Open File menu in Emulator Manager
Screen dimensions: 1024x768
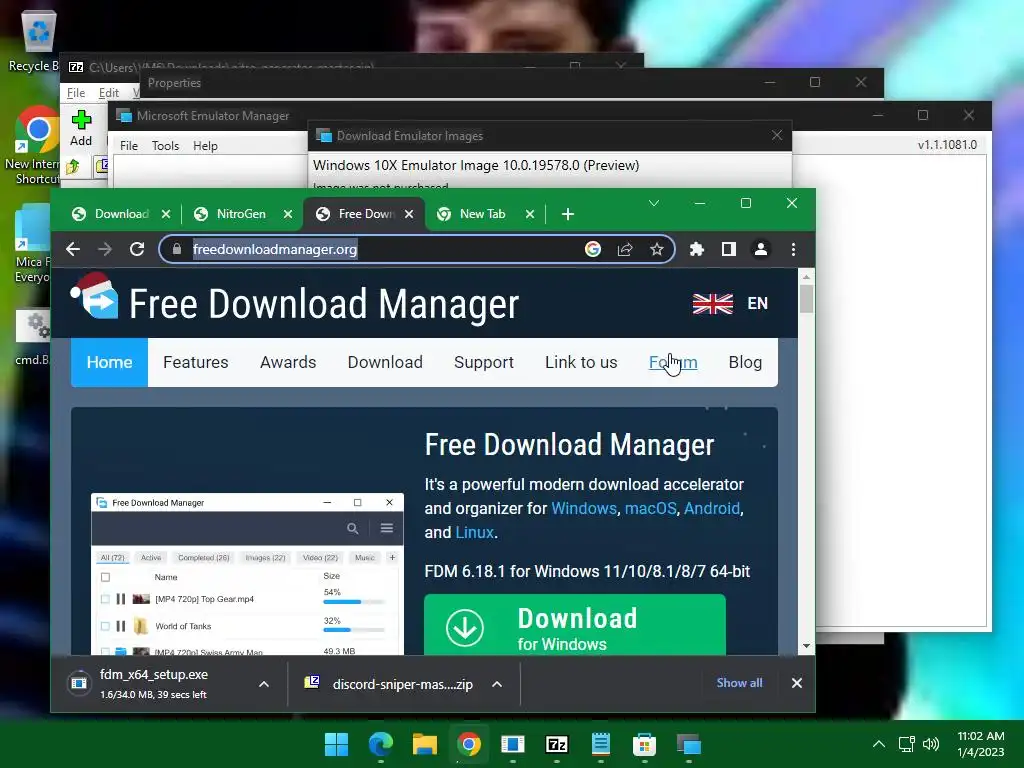(129, 146)
